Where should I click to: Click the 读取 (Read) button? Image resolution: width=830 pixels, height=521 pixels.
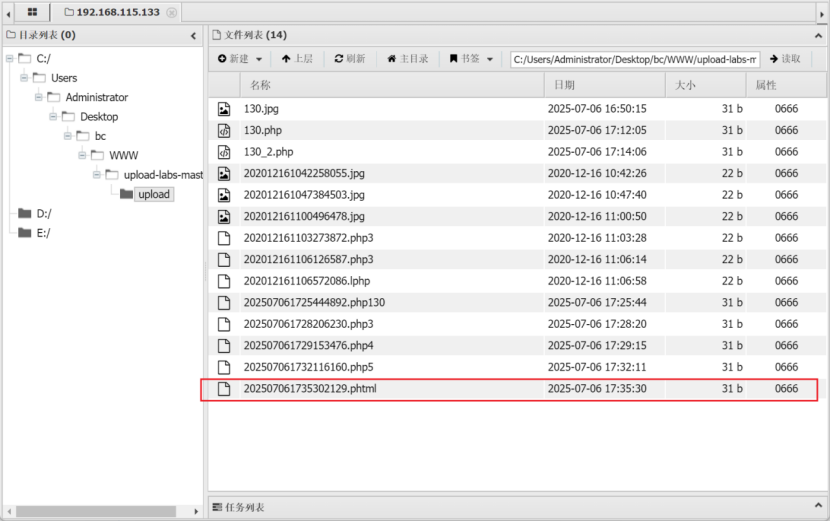click(785, 59)
